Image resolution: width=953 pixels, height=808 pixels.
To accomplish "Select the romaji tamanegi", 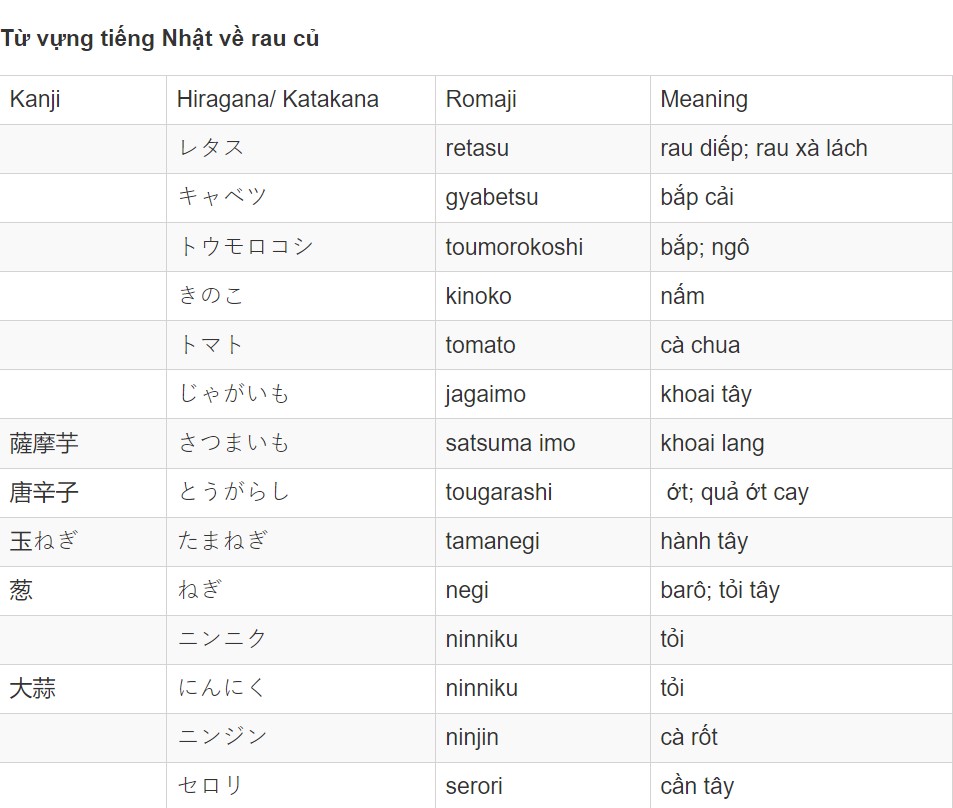I will point(492,542).
